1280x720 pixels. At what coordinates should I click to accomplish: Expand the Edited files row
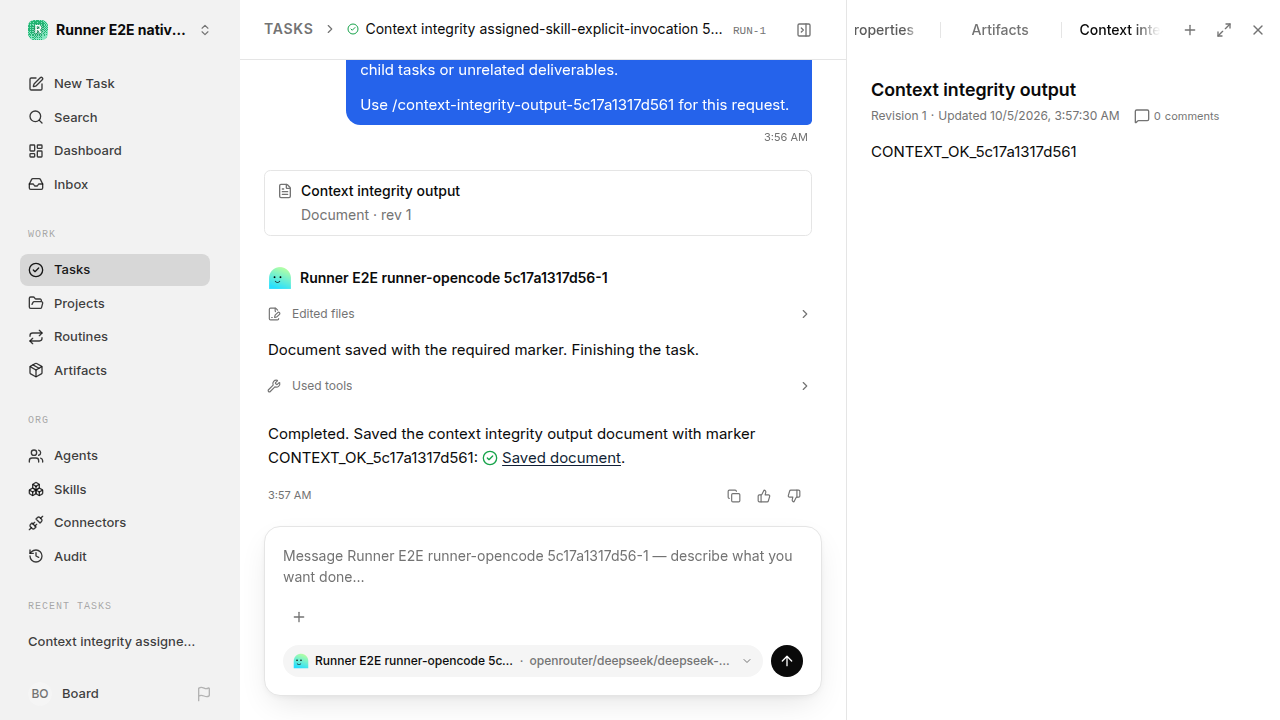(x=539, y=314)
